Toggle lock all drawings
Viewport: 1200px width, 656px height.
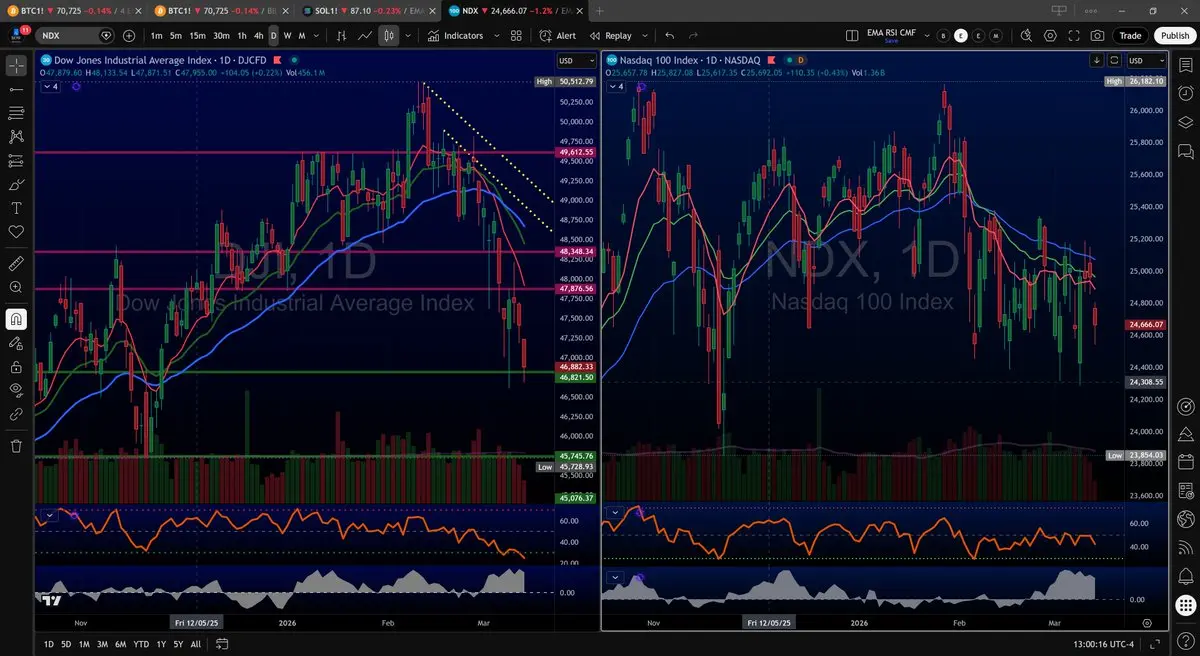pyautogui.click(x=16, y=366)
